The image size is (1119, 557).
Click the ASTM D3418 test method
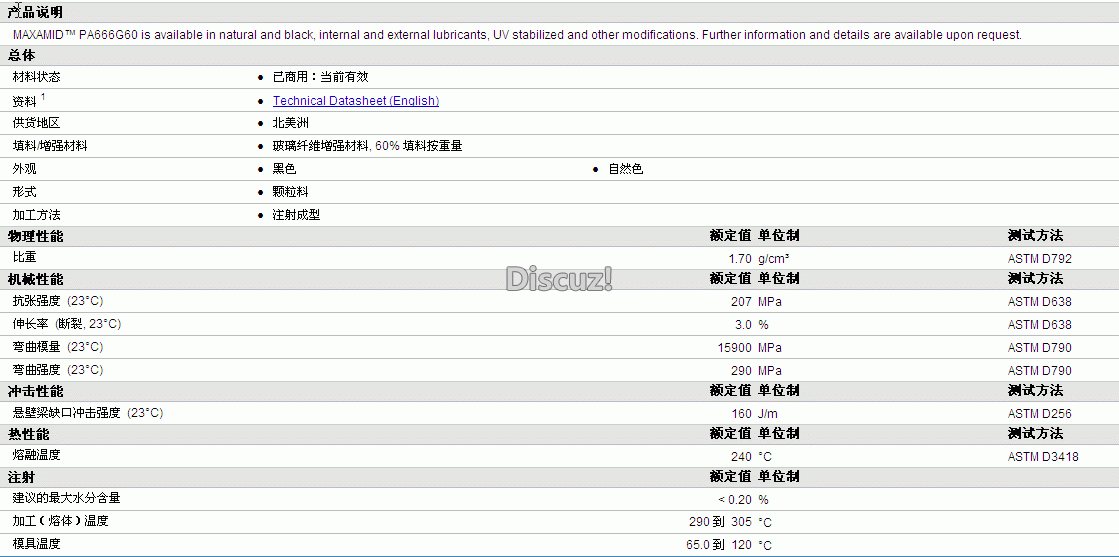pyautogui.click(x=1043, y=456)
